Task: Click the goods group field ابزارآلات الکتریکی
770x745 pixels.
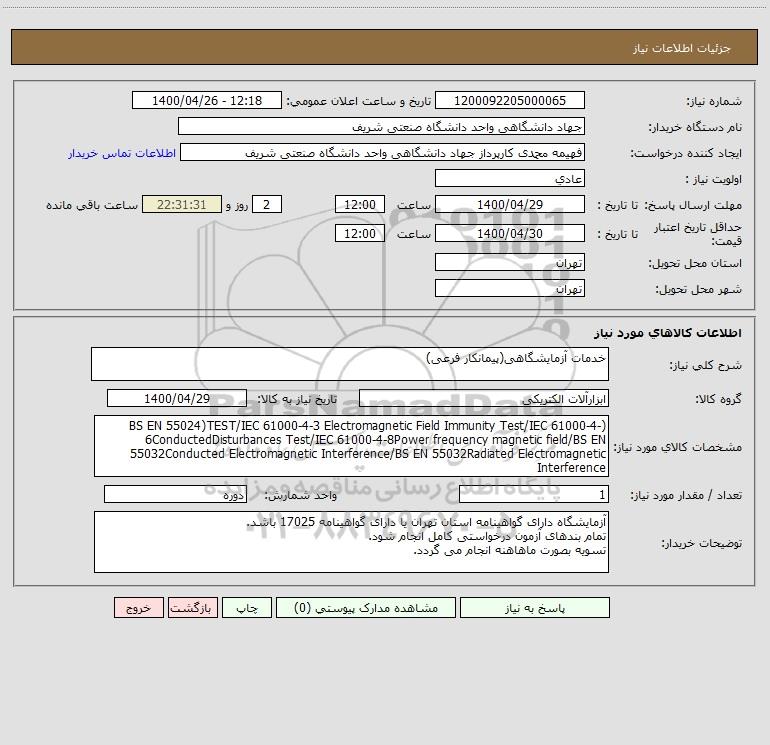Action: pyautogui.click(x=484, y=398)
